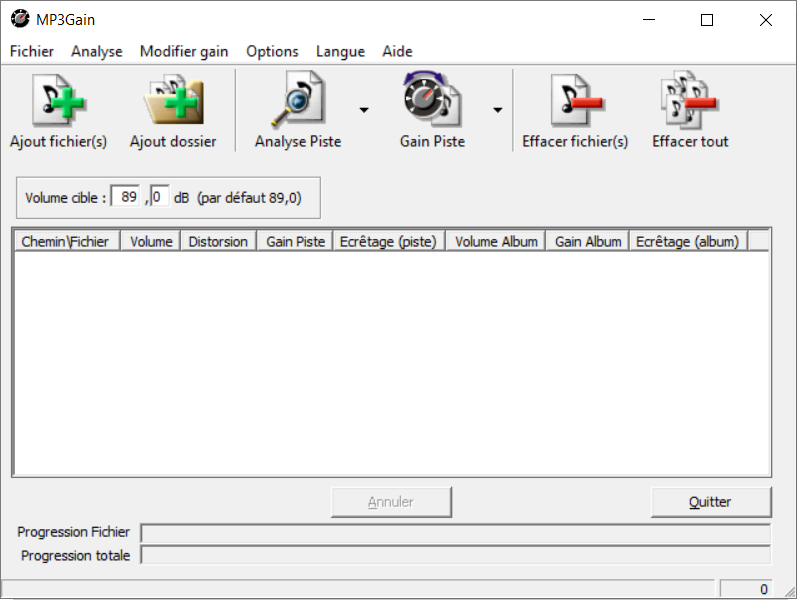Close the MP3Gain window

[765, 20]
